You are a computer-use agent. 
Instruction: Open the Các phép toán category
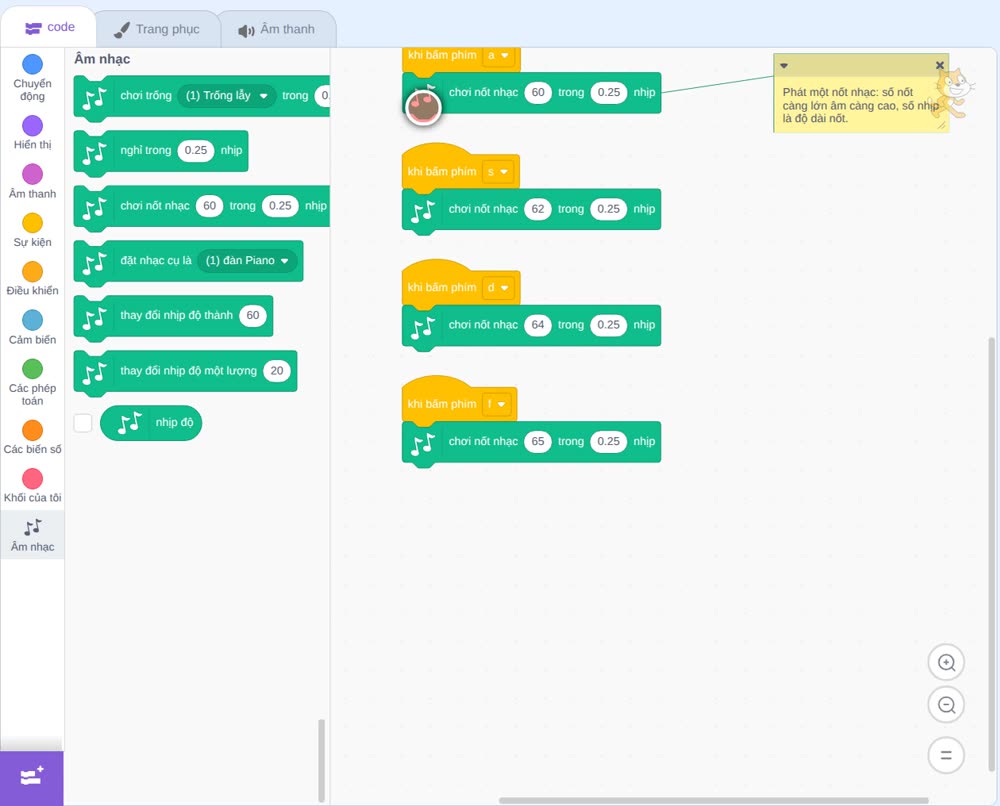(x=32, y=383)
